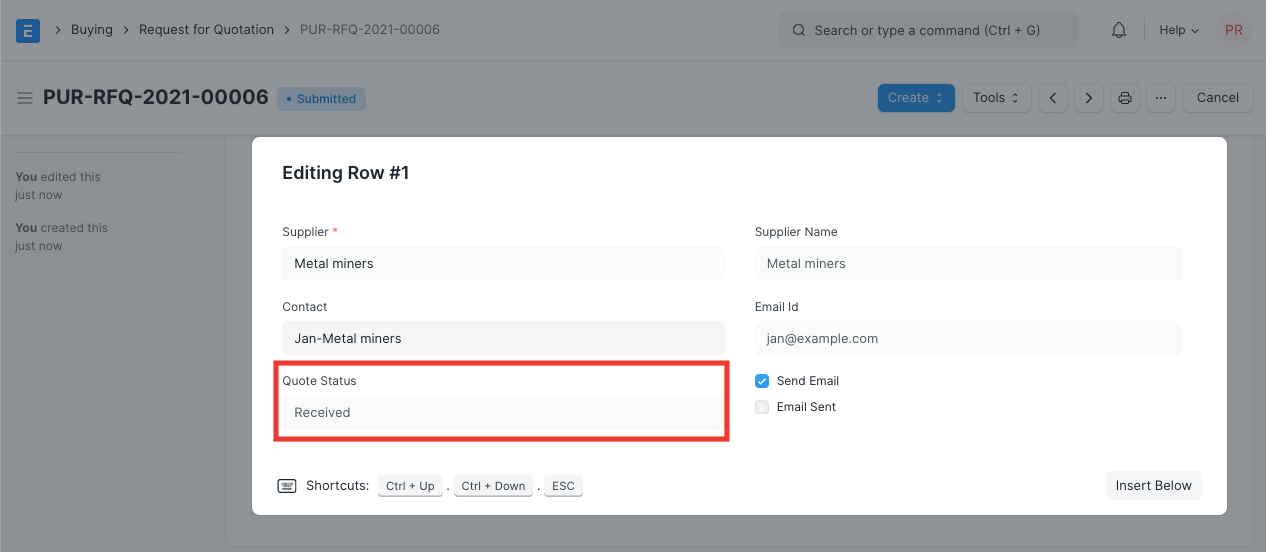Go to previous document arrow
The height and width of the screenshot is (552, 1266).
coord(1053,98)
